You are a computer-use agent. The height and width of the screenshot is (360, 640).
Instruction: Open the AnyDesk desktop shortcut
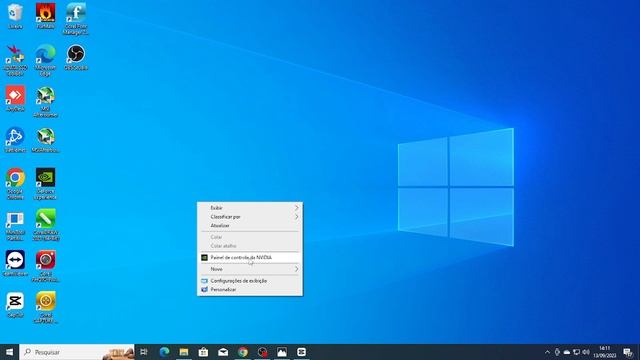coord(15,99)
